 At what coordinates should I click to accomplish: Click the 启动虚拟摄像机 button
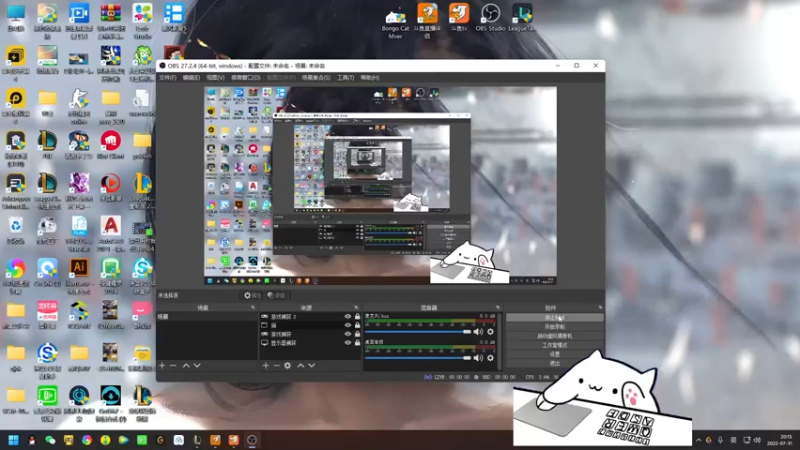click(555, 336)
